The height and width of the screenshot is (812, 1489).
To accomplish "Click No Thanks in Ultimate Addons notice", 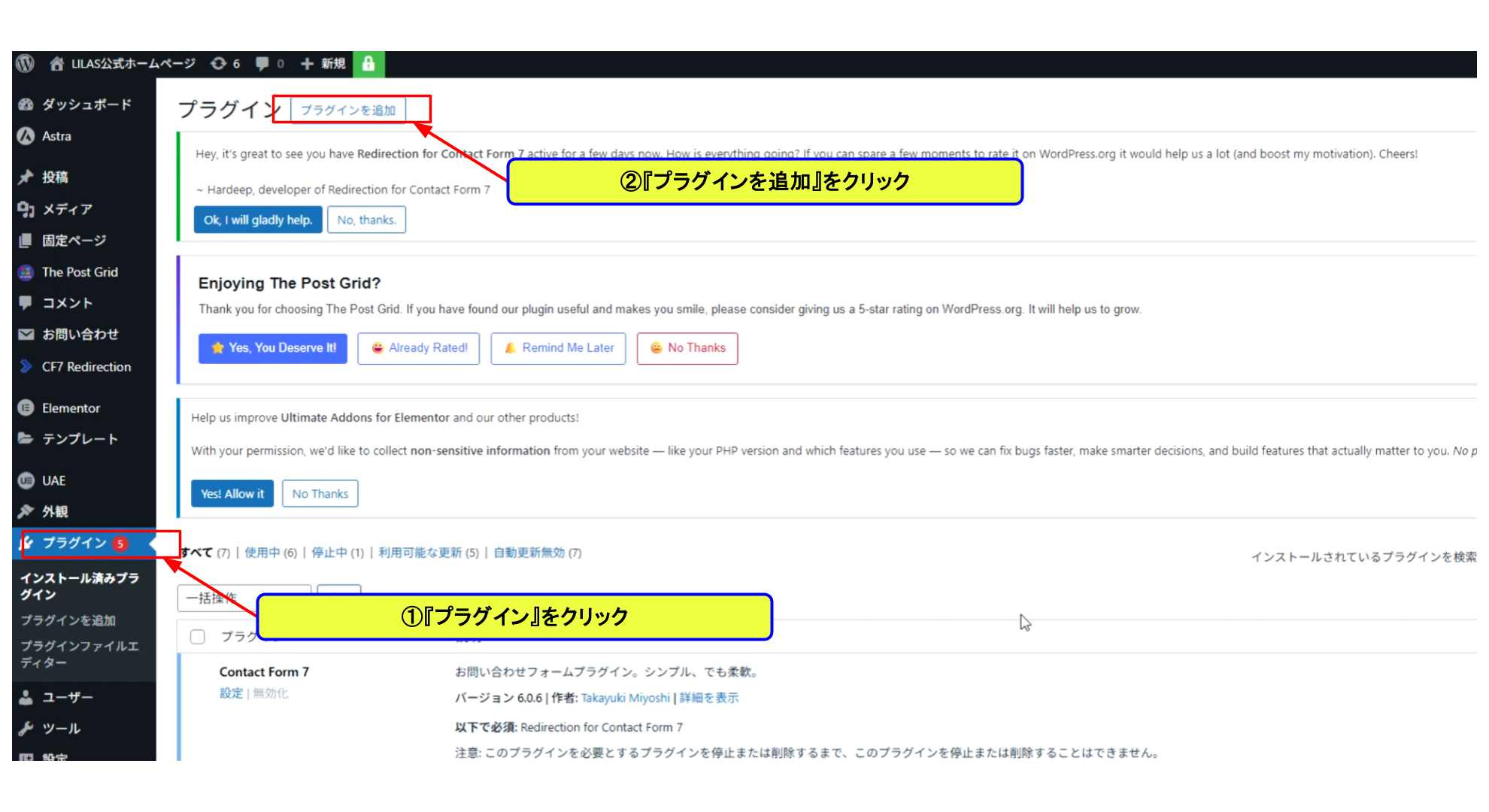I will point(320,494).
